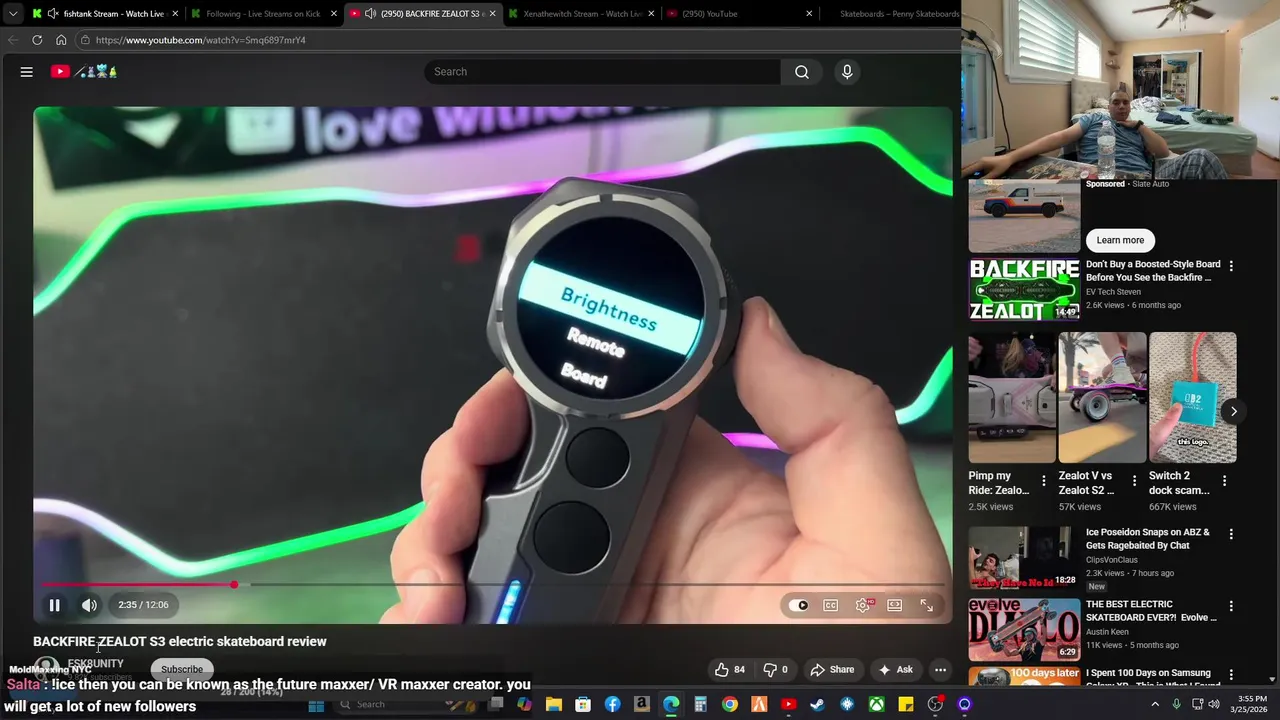Image resolution: width=1280 pixels, height=720 pixels.
Task: Open more actions under the video
Action: 940,670
